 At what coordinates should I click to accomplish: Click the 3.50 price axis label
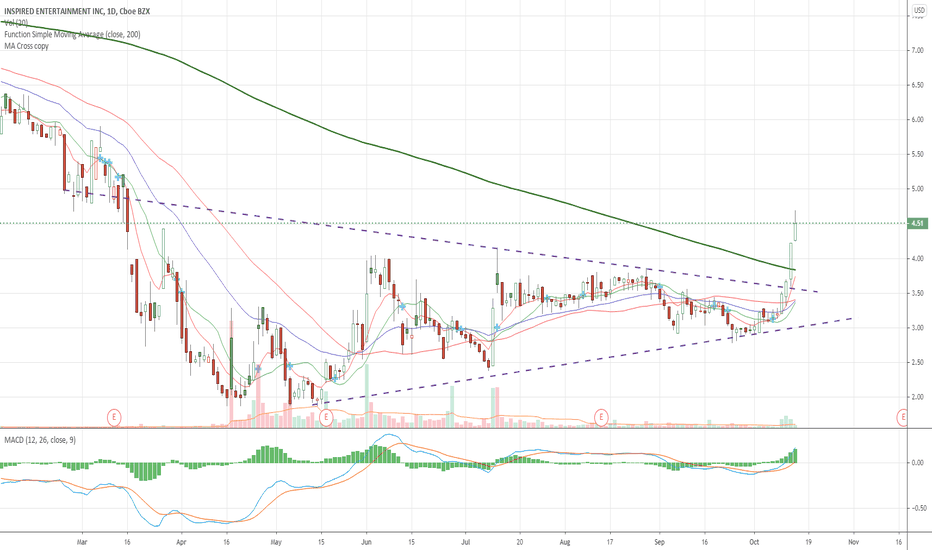pyautogui.click(x=917, y=293)
